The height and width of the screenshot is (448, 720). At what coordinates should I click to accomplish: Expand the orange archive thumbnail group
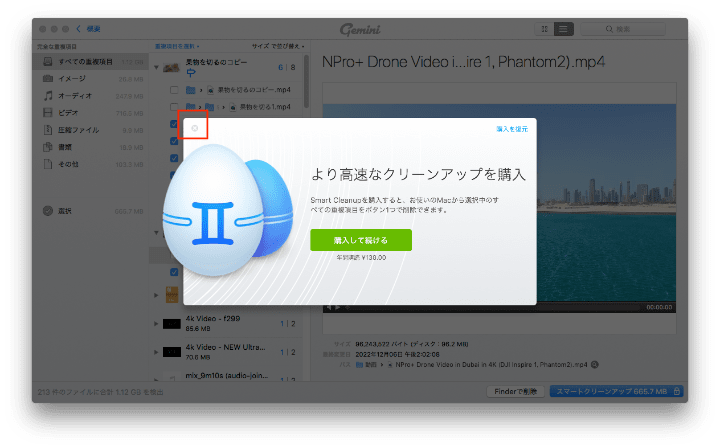pyautogui.click(x=156, y=295)
